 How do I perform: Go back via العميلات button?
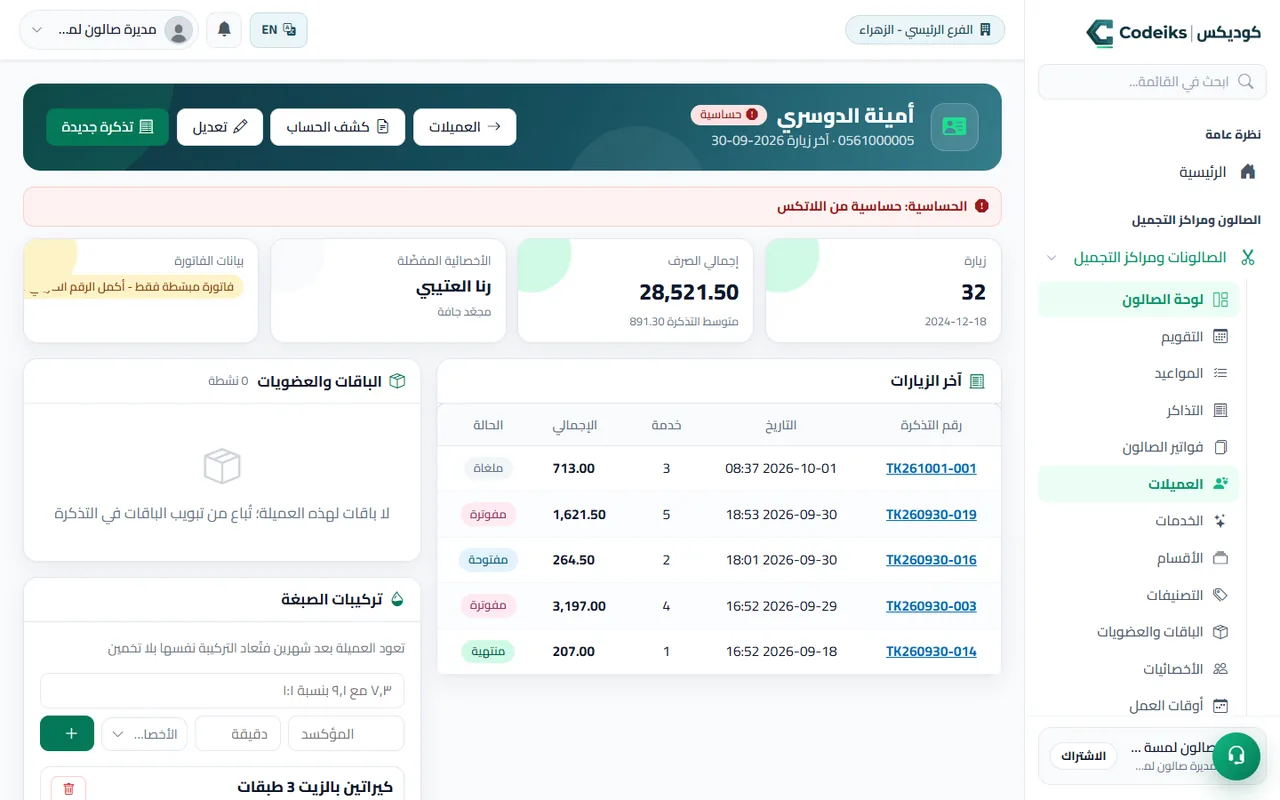click(x=465, y=127)
